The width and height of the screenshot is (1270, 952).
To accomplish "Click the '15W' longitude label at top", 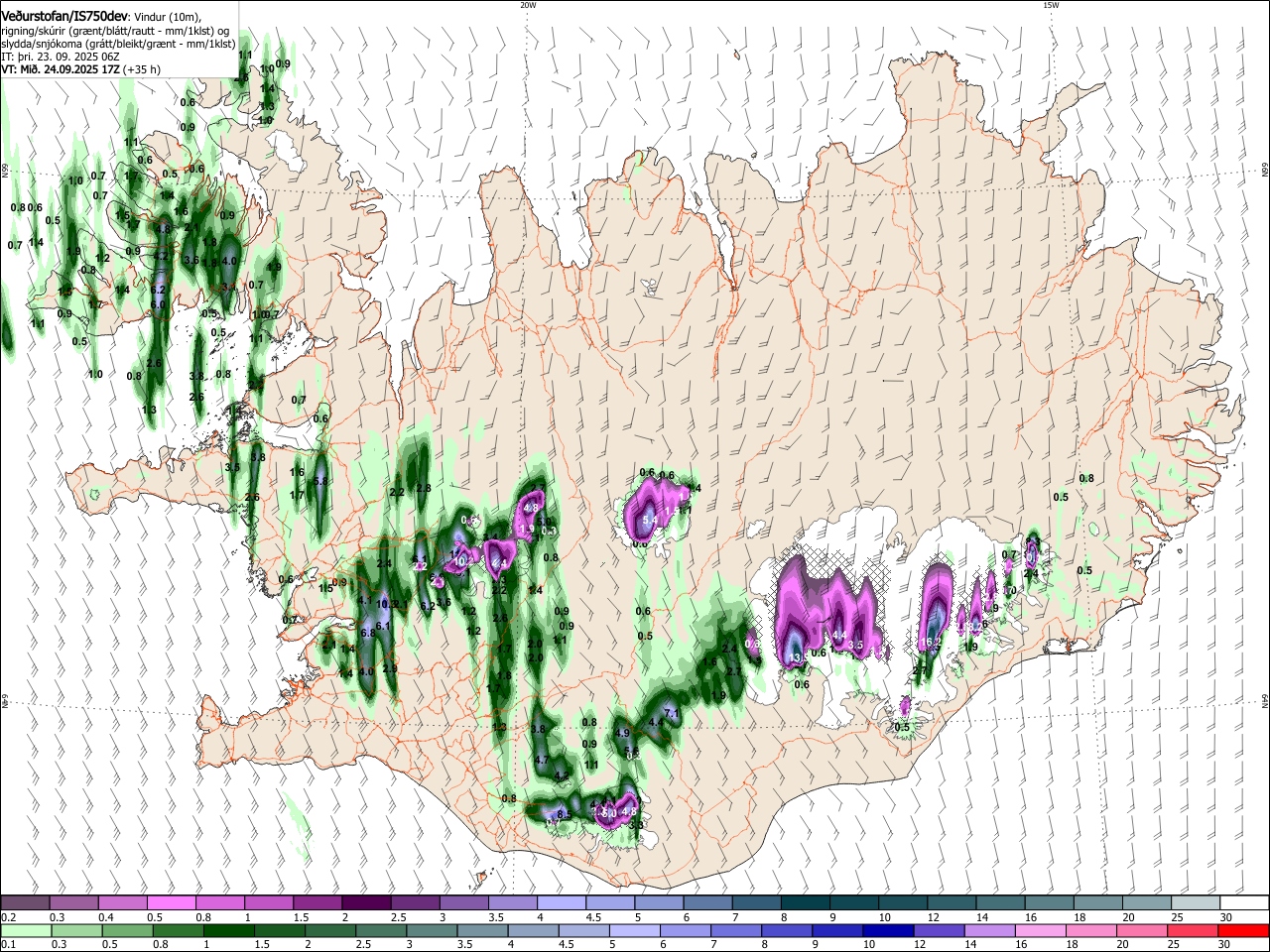I will click(1051, 4).
